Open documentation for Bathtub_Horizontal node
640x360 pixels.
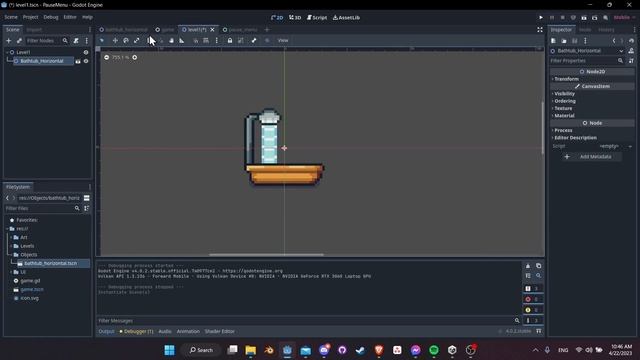tap(631, 51)
